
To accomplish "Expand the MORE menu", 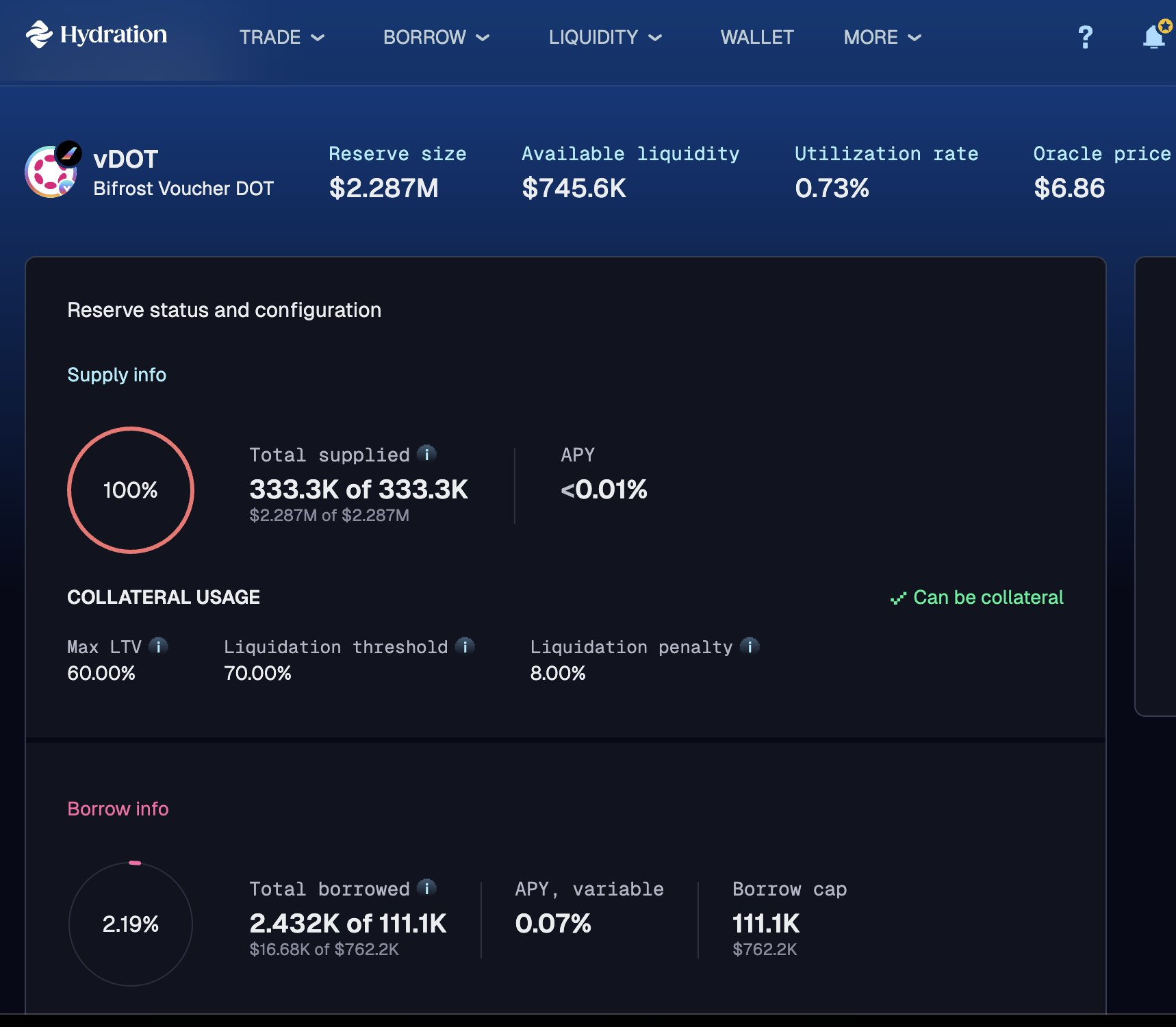I will [x=882, y=37].
